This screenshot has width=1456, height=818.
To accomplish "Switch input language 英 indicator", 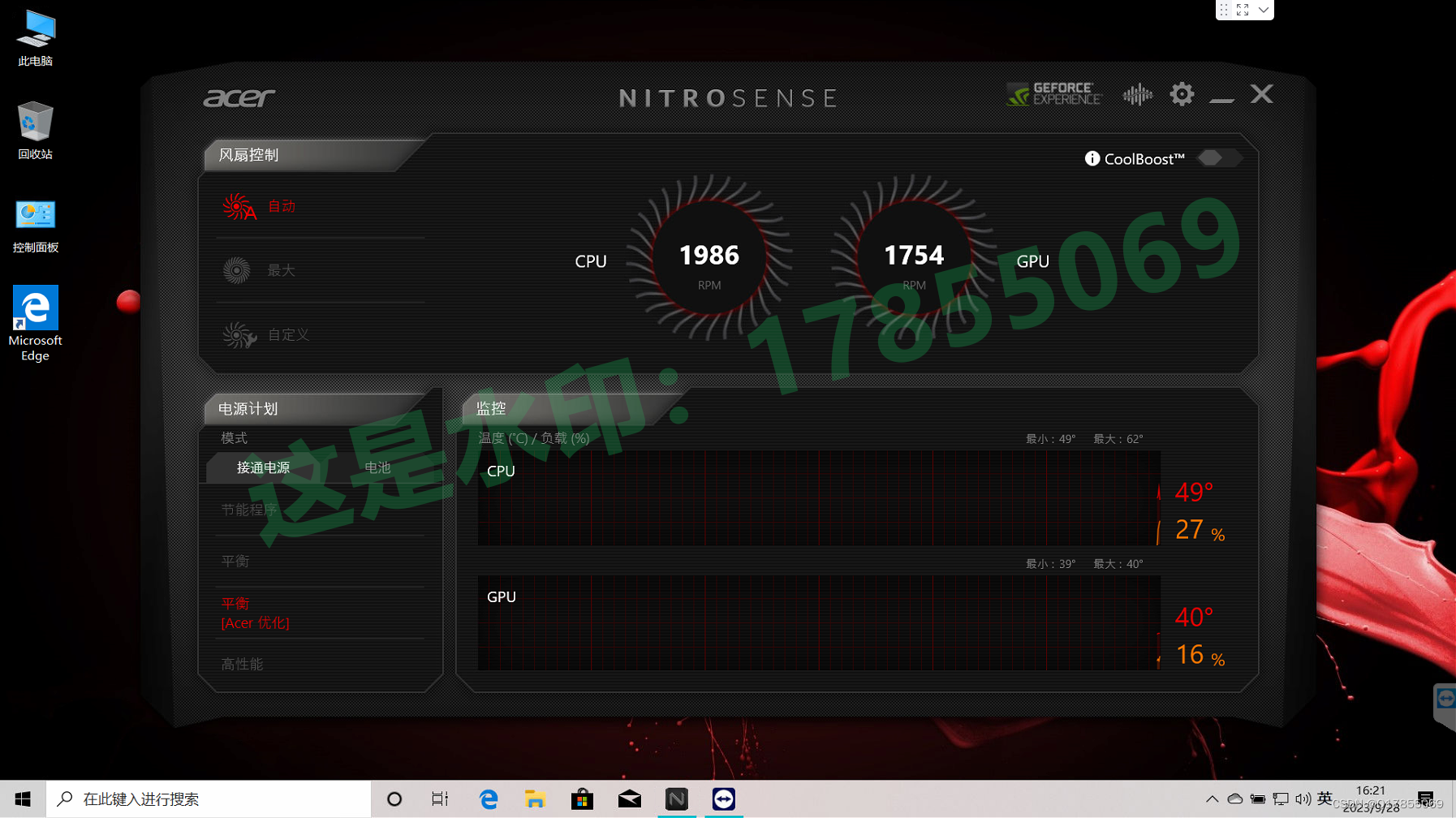I will pyautogui.click(x=1325, y=799).
